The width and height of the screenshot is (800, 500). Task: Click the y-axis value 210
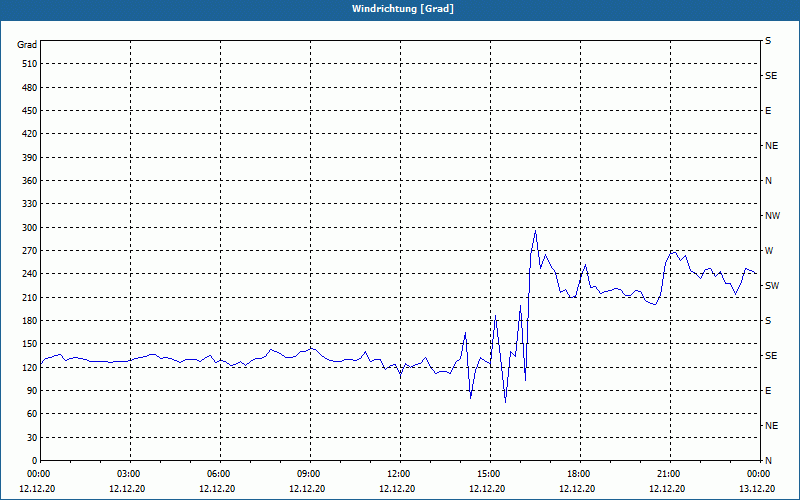pos(30,297)
